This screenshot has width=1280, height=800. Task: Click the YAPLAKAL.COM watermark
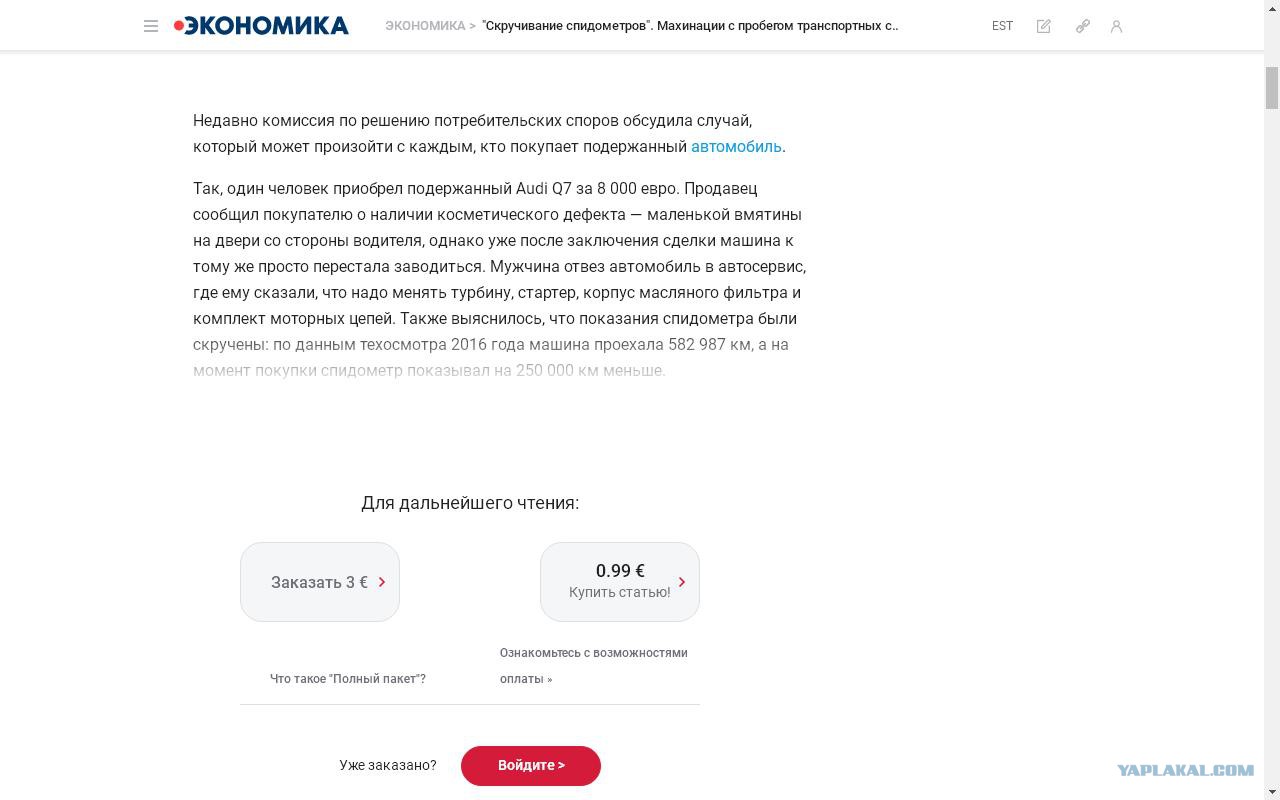tap(1185, 770)
